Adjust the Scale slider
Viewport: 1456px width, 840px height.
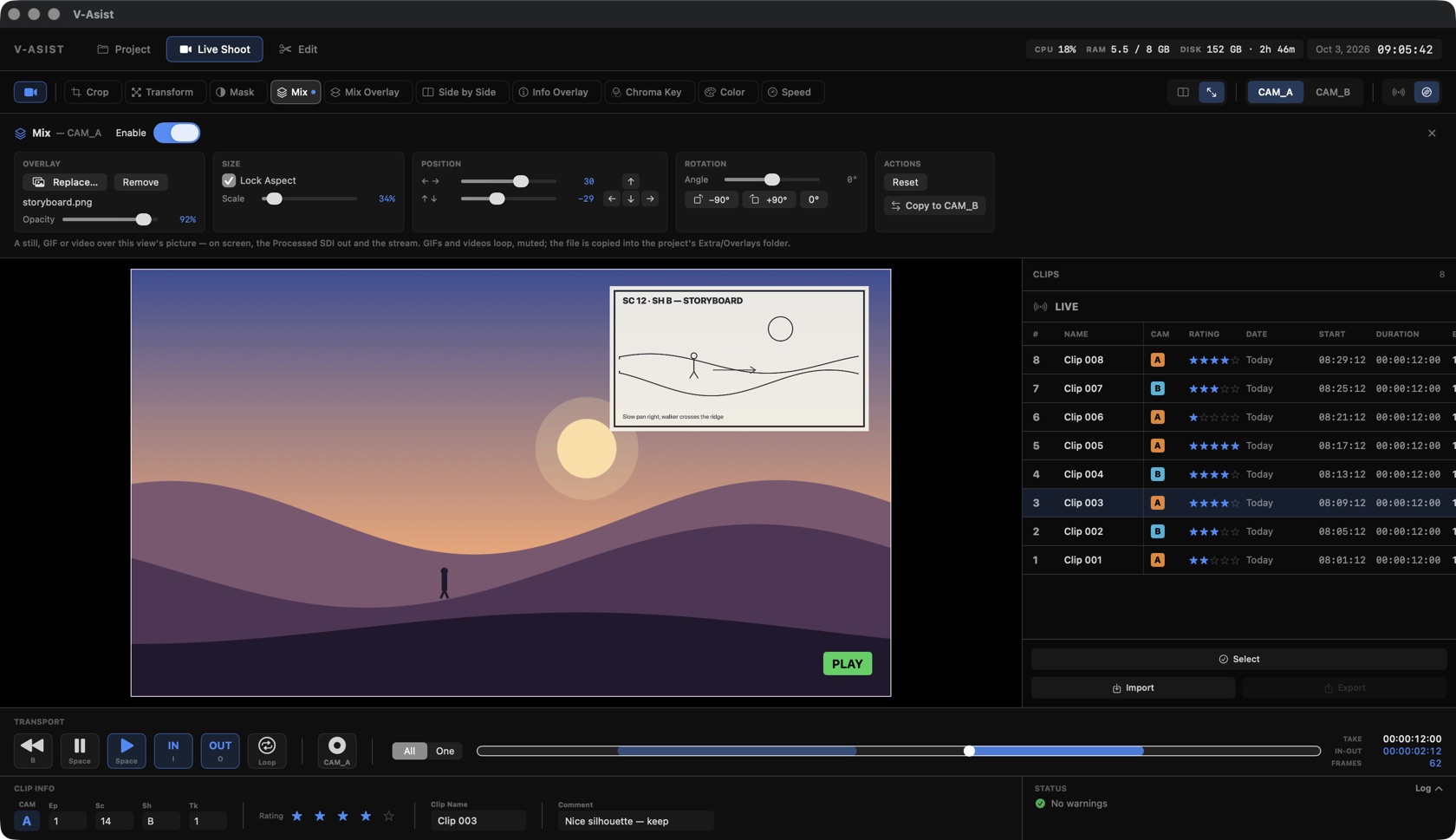pos(309,199)
